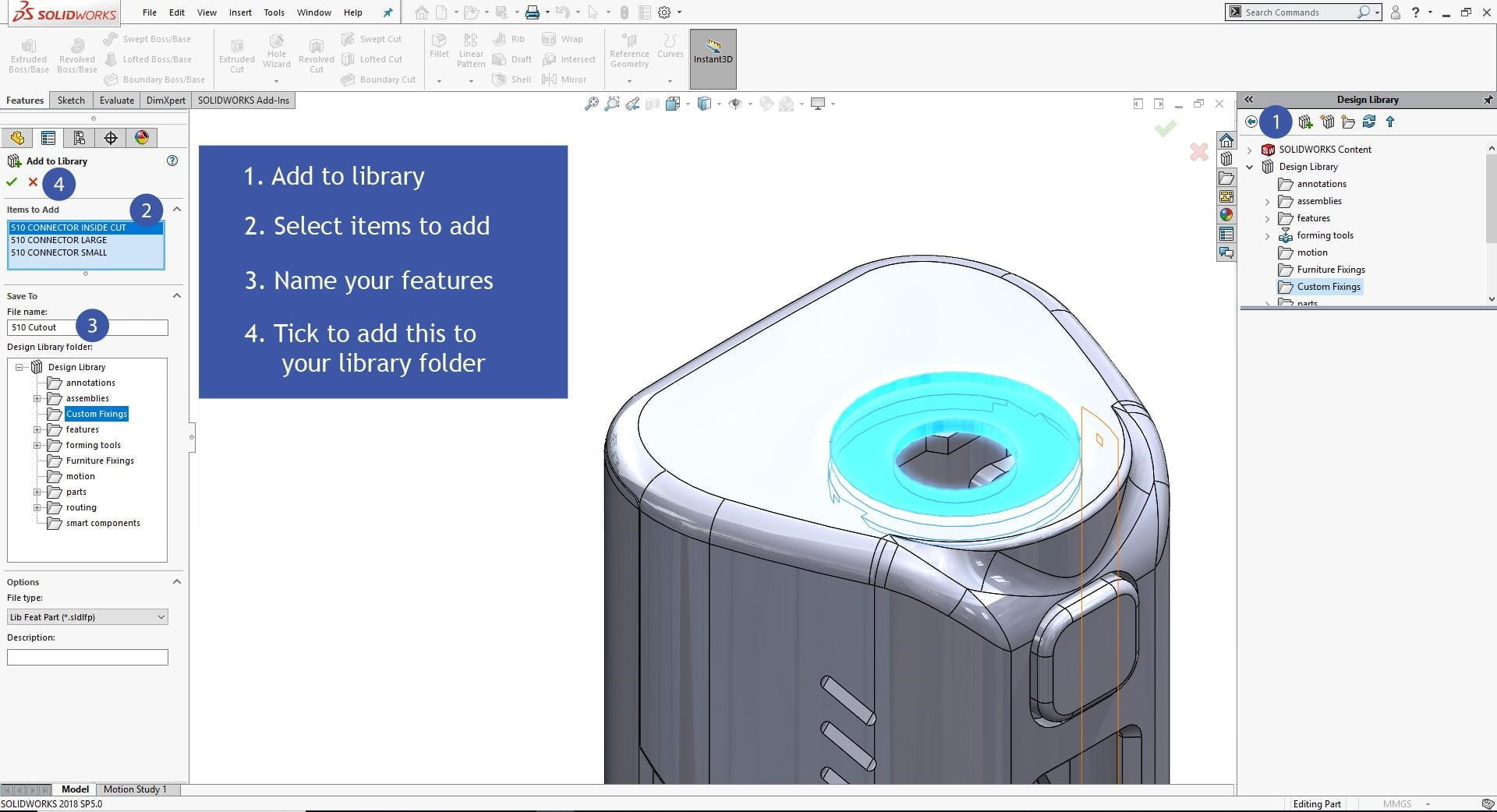The height and width of the screenshot is (812, 1497).
Task: Collapse the Save To section
Action: coord(177,295)
